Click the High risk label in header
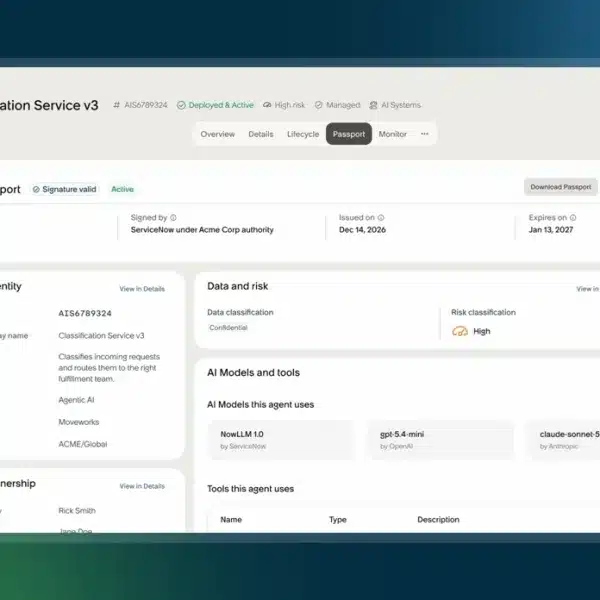The width and height of the screenshot is (600, 600). coord(290,105)
